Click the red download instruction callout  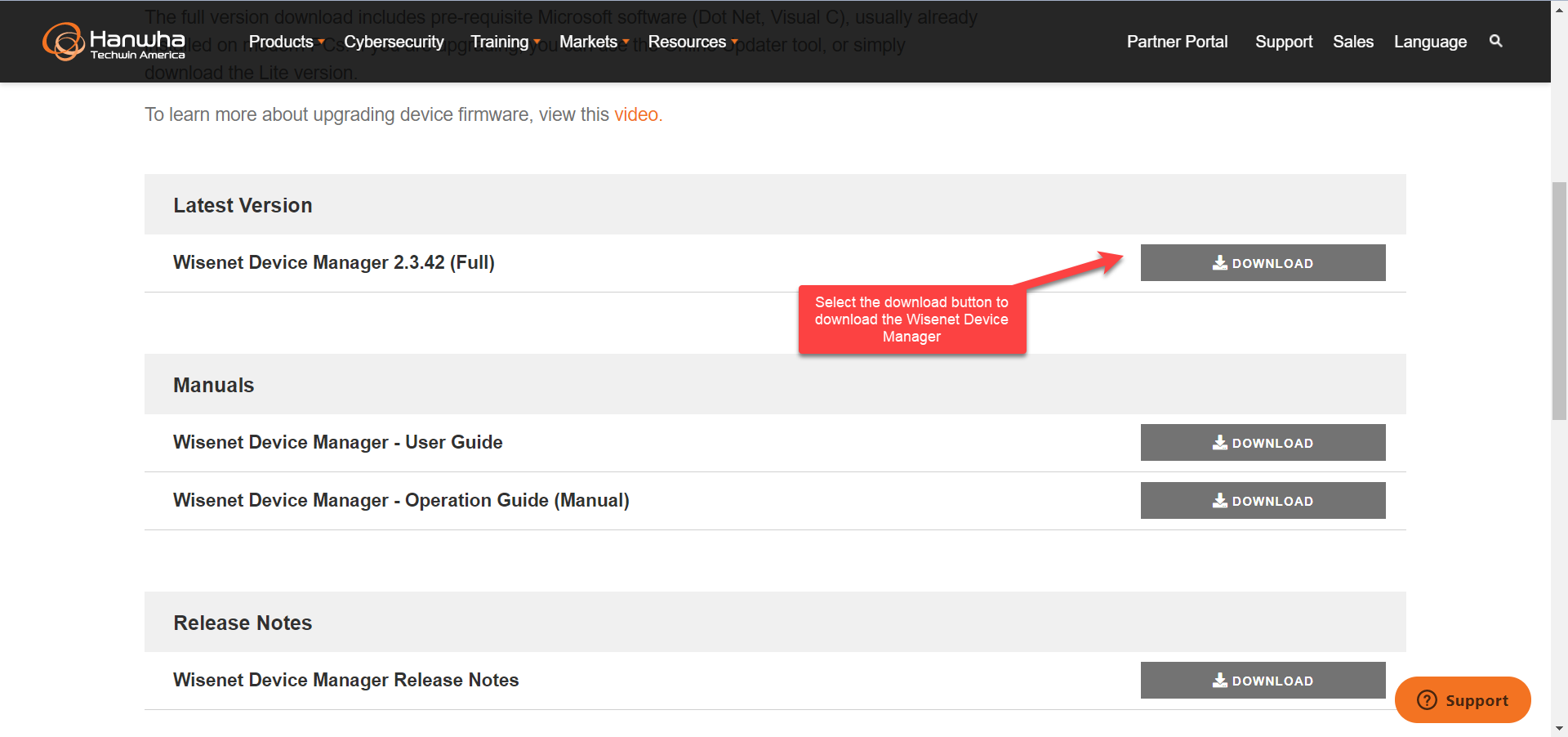(911, 319)
